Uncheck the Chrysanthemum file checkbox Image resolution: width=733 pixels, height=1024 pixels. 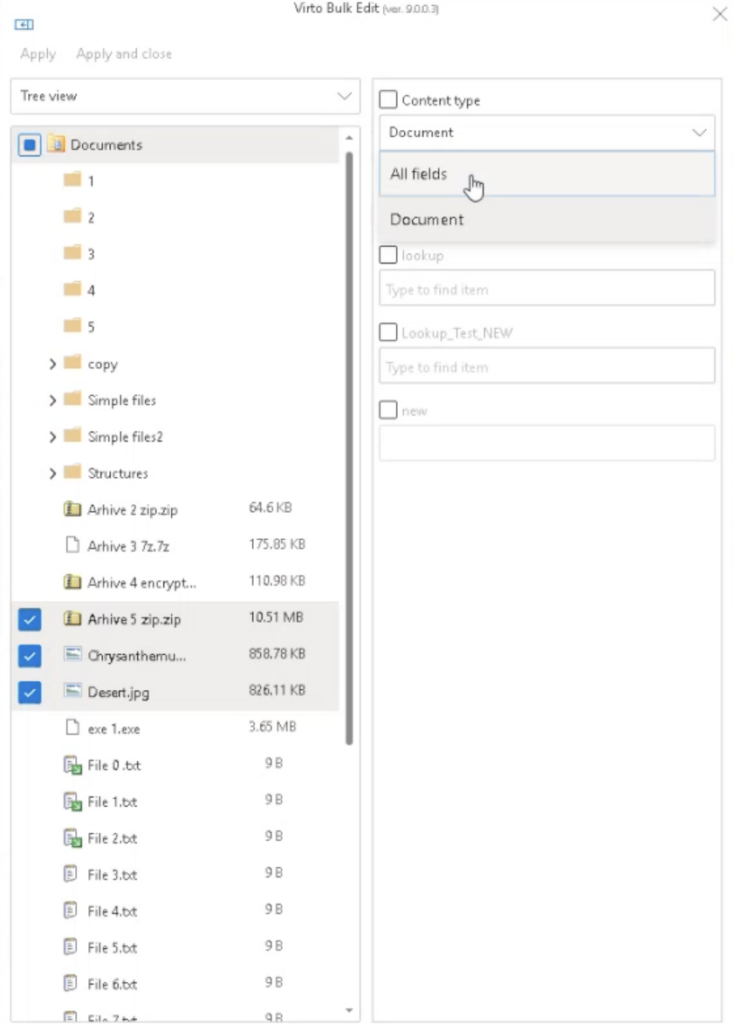[29, 656]
